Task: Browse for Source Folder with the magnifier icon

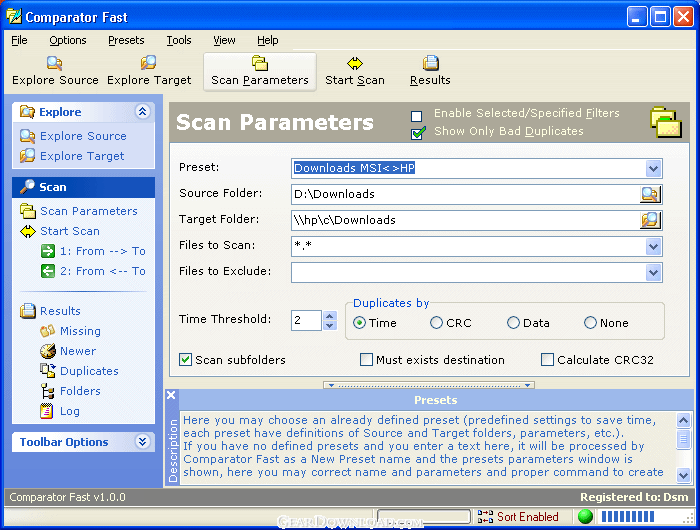Action: (x=650, y=194)
